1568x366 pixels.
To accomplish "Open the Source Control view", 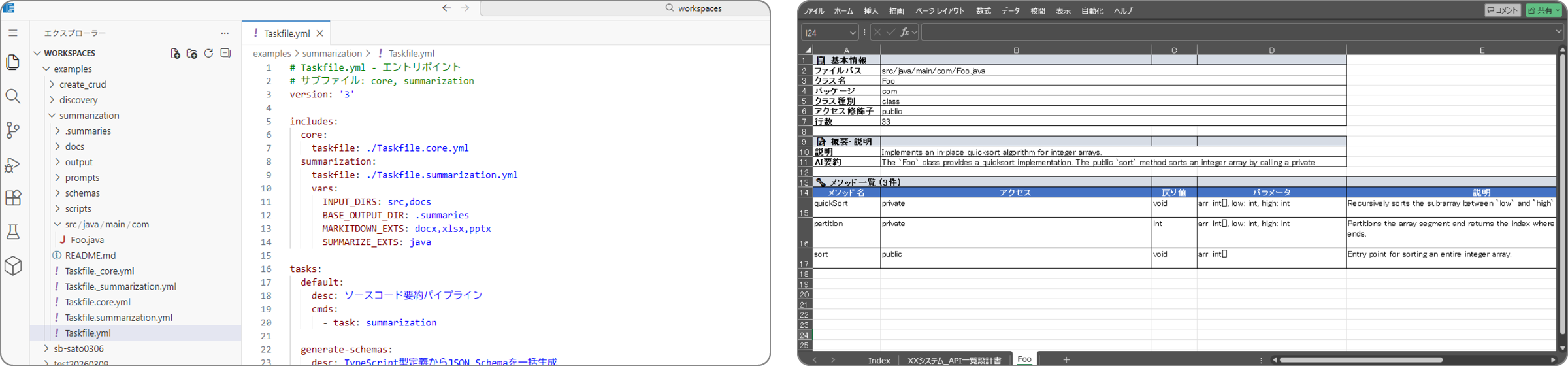I will (x=13, y=130).
